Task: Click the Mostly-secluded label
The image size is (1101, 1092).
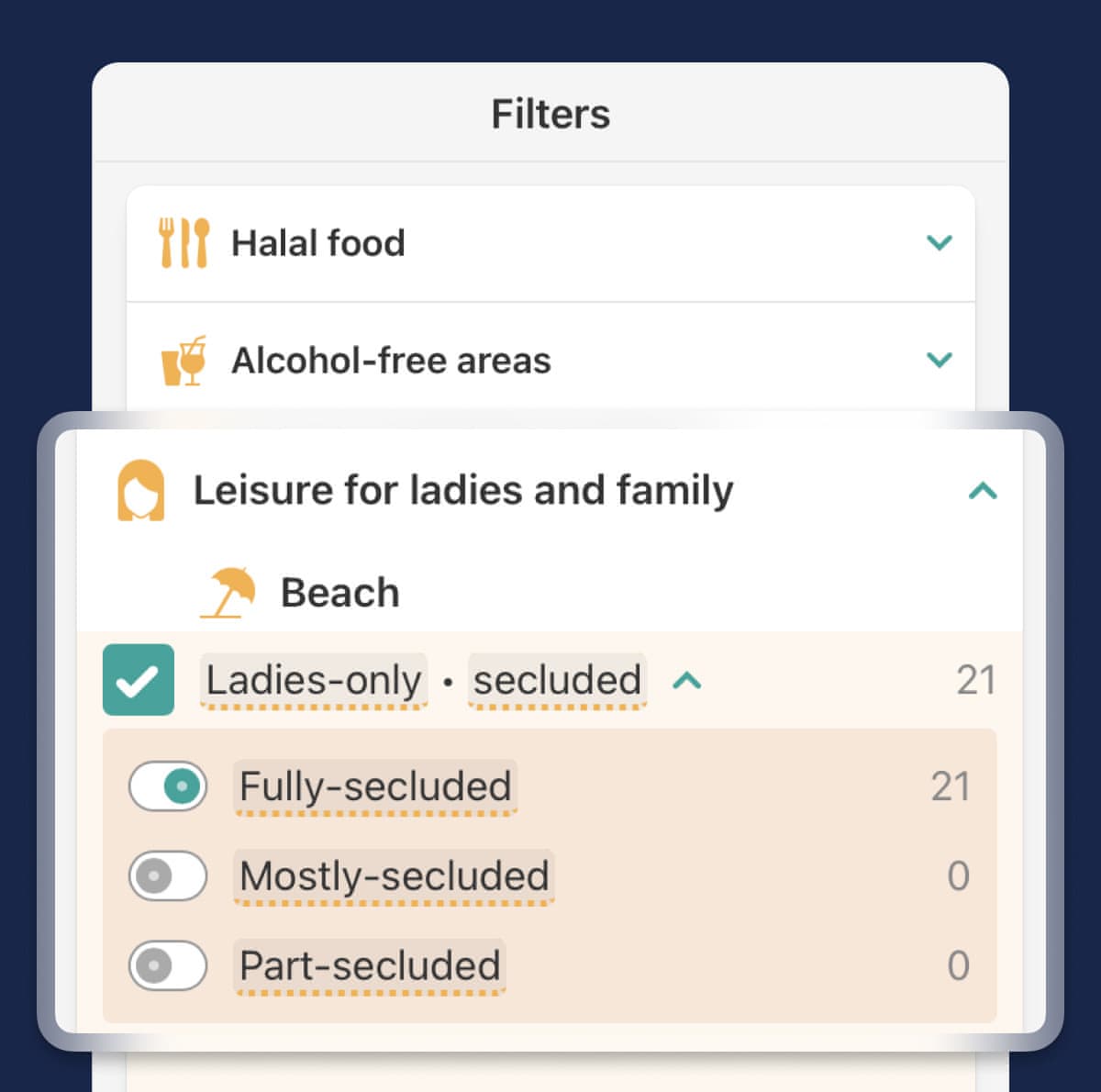Action: click(394, 875)
